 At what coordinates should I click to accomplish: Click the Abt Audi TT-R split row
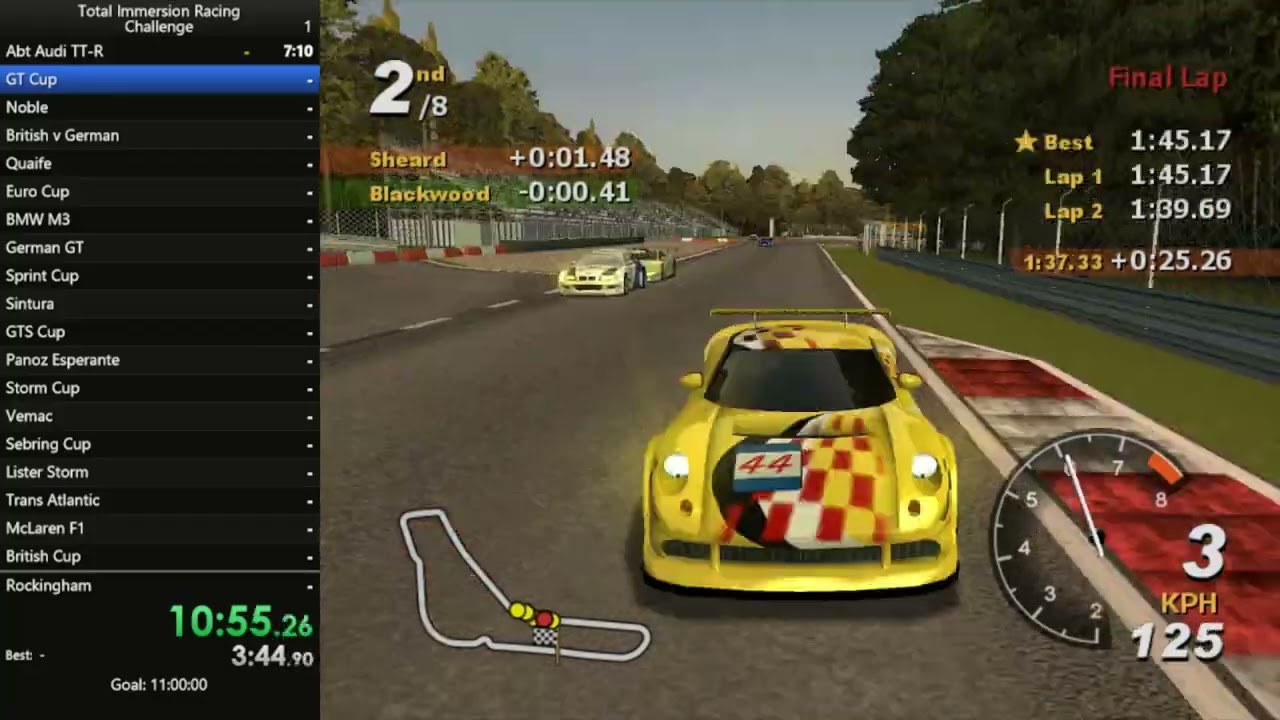(x=160, y=51)
